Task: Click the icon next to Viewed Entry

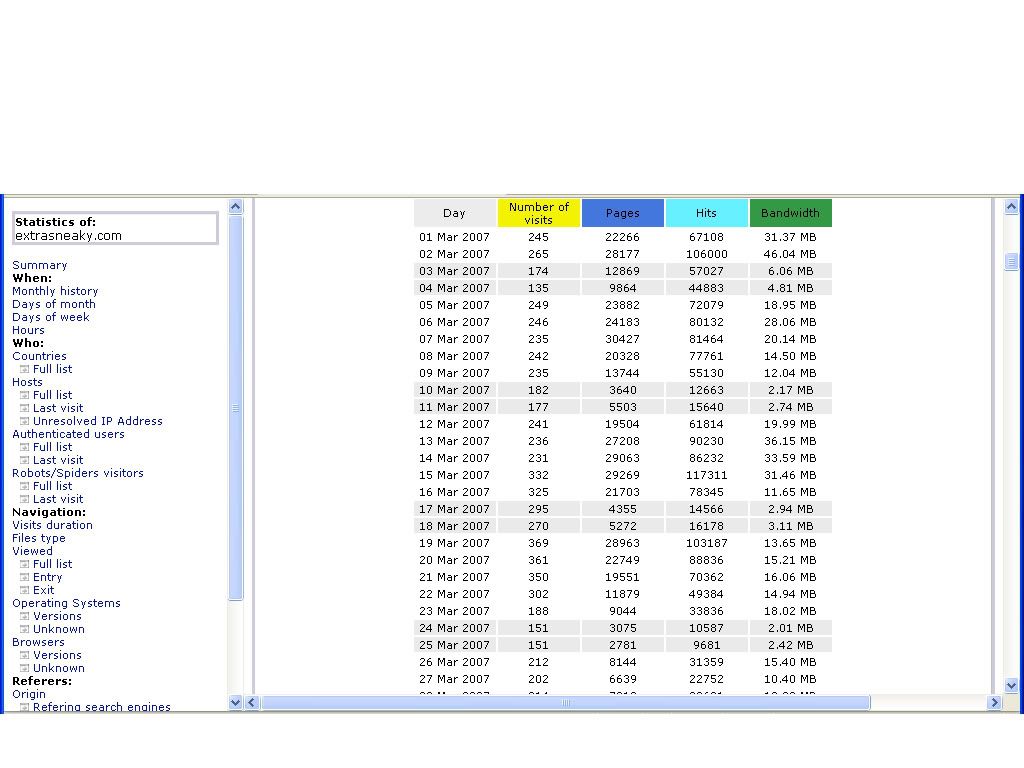Action: tap(25, 577)
